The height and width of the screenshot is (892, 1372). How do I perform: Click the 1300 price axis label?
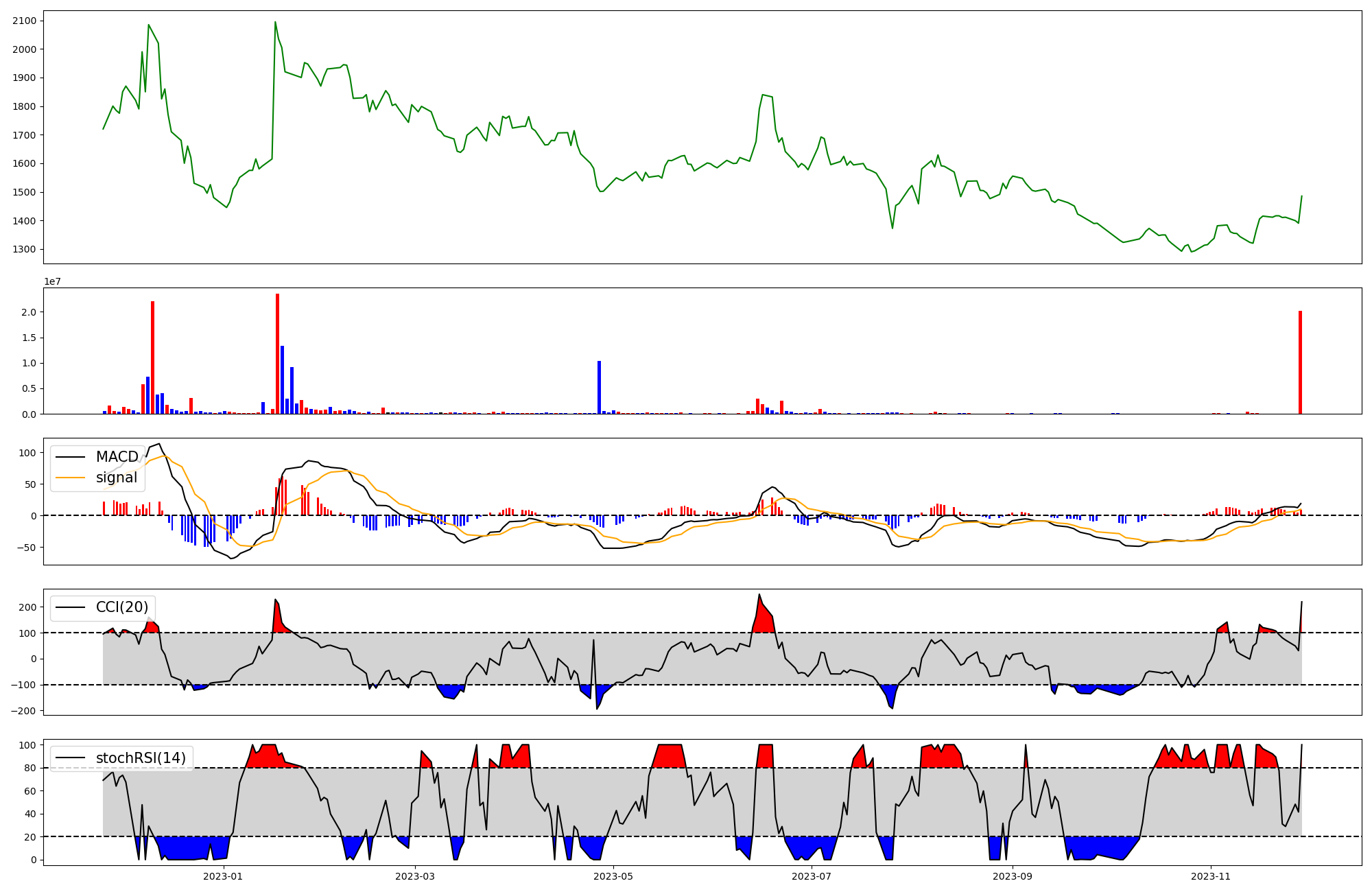pos(24,249)
